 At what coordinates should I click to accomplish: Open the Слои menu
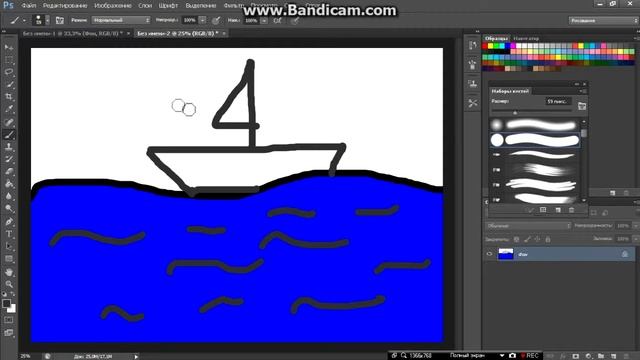pos(145,6)
